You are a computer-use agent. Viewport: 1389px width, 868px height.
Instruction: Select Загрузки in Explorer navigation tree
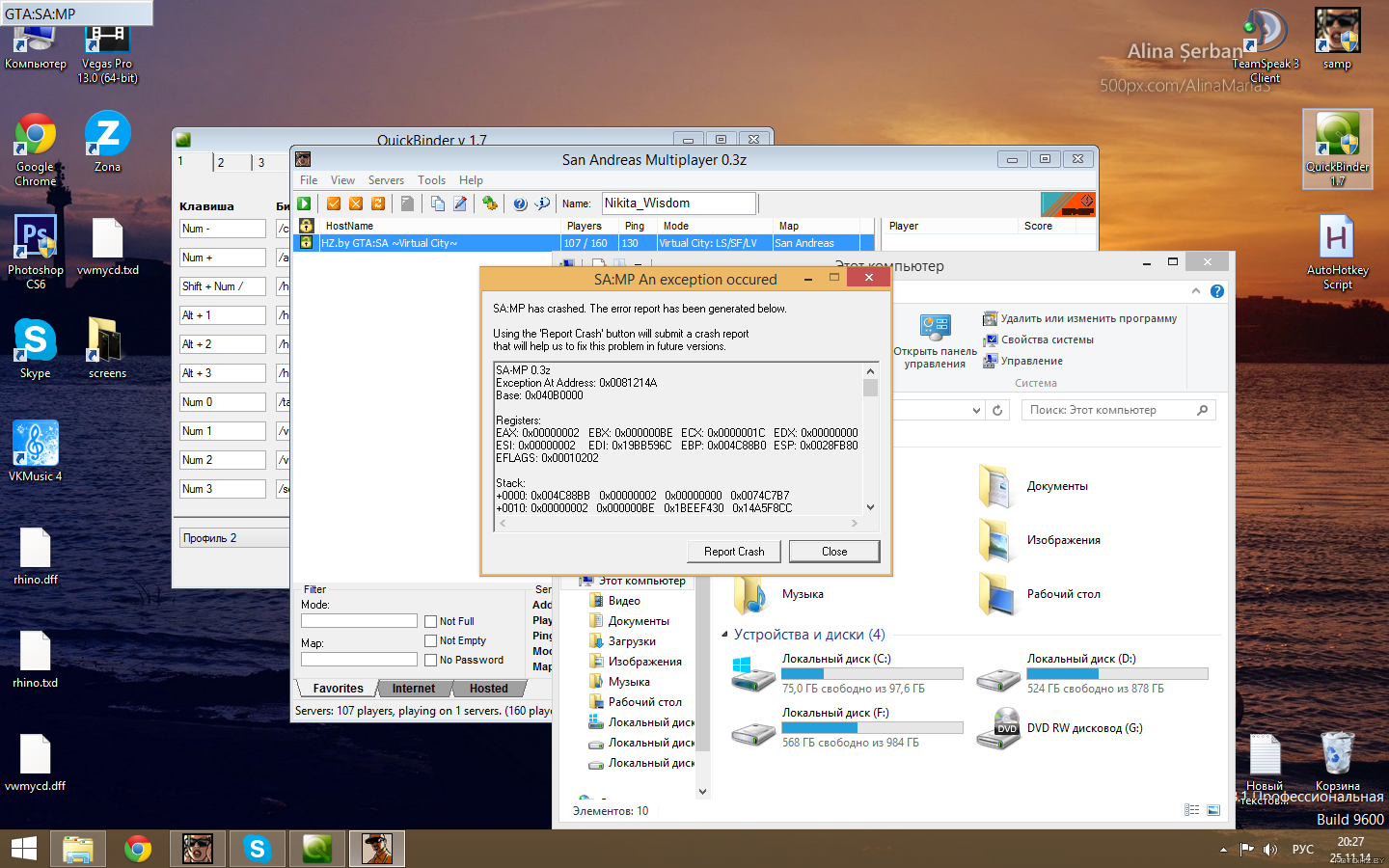[632, 641]
